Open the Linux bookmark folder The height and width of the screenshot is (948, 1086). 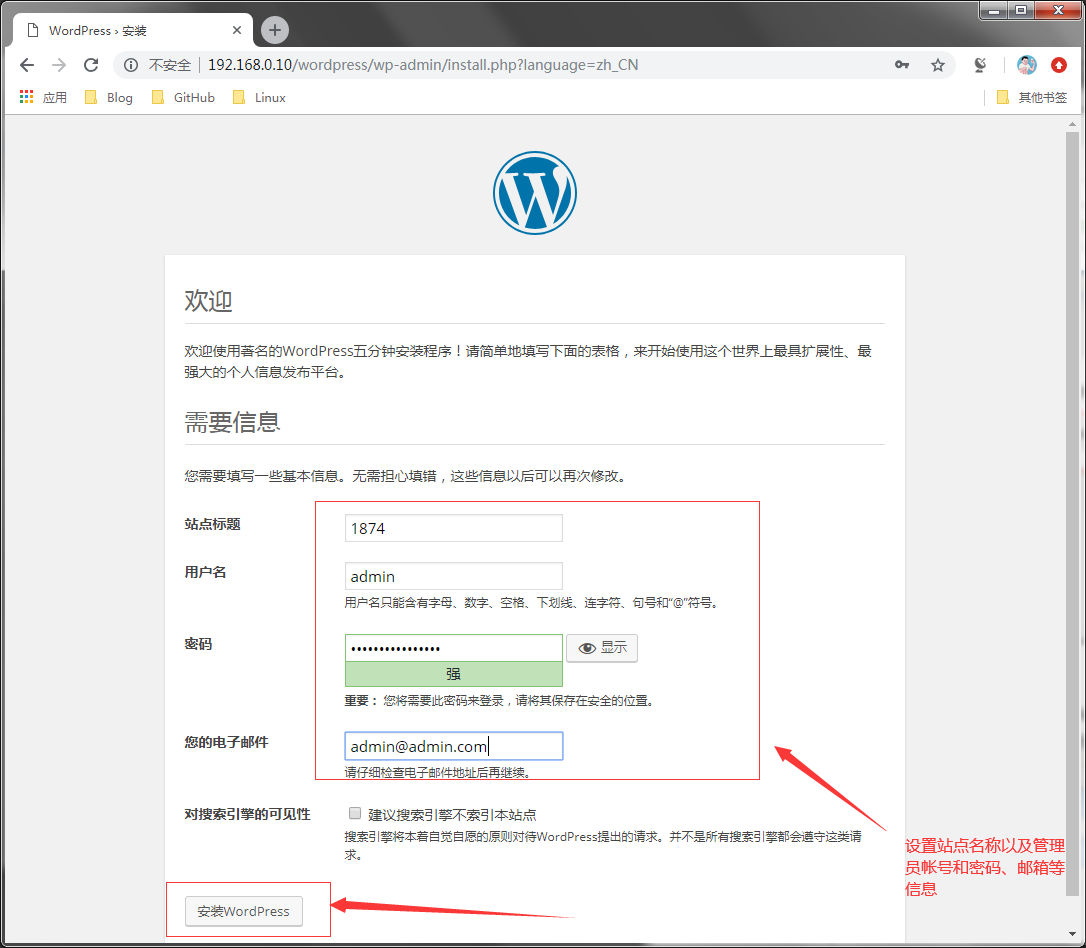point(260,98)
